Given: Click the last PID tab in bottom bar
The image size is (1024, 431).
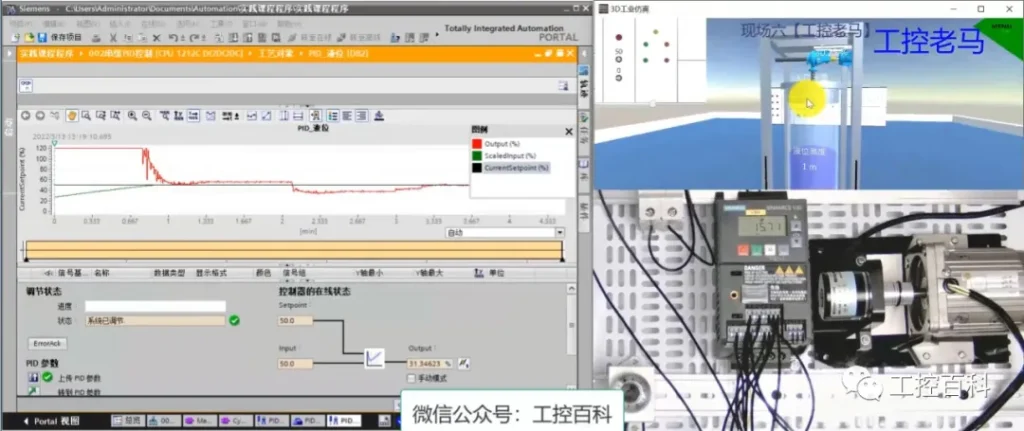Looking at the screenshot, I should [x=345, y=421].
